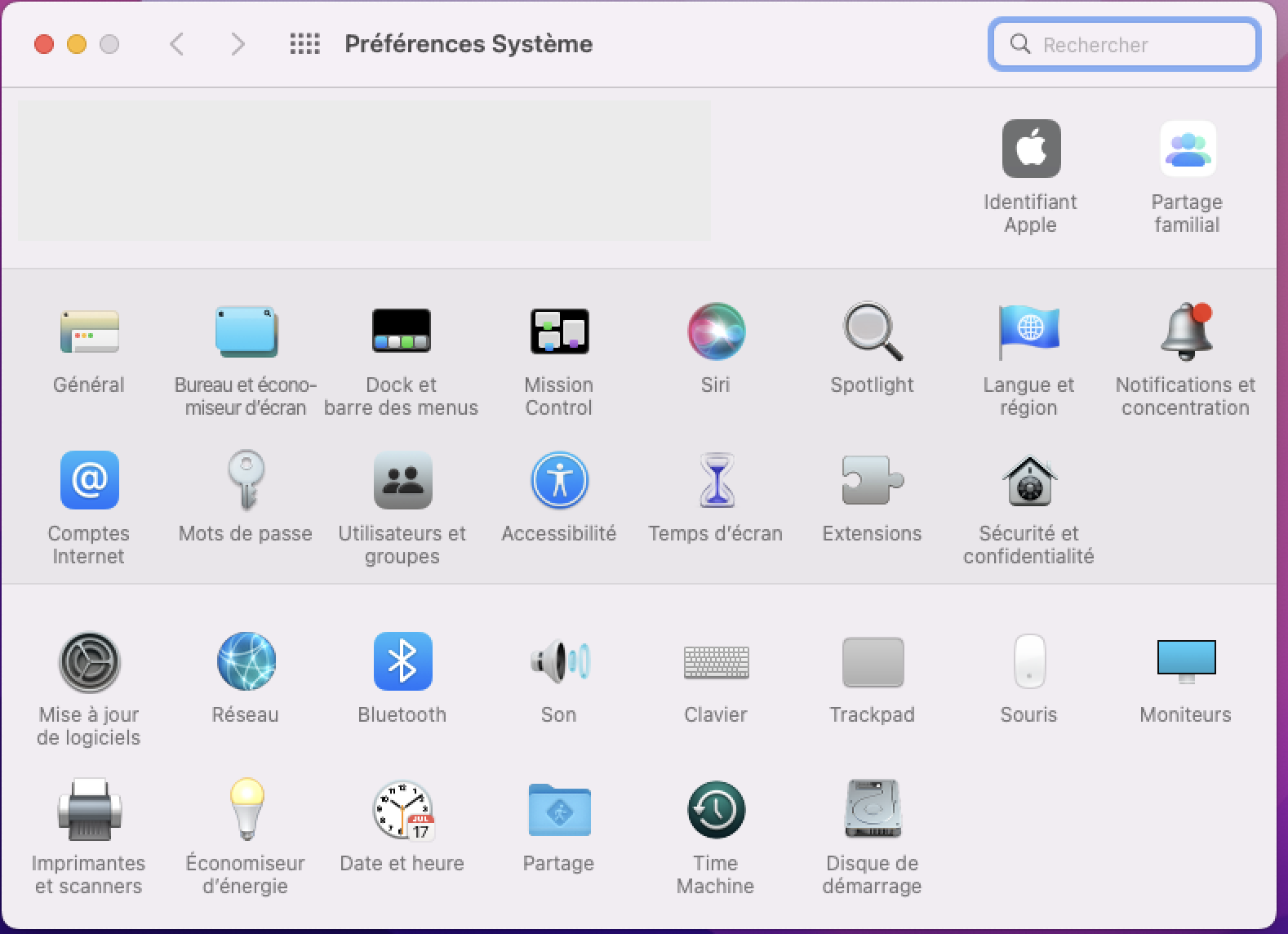Go forward with the right chevron
Viewport: 1288px width, 934px height.
click(238, 44)
